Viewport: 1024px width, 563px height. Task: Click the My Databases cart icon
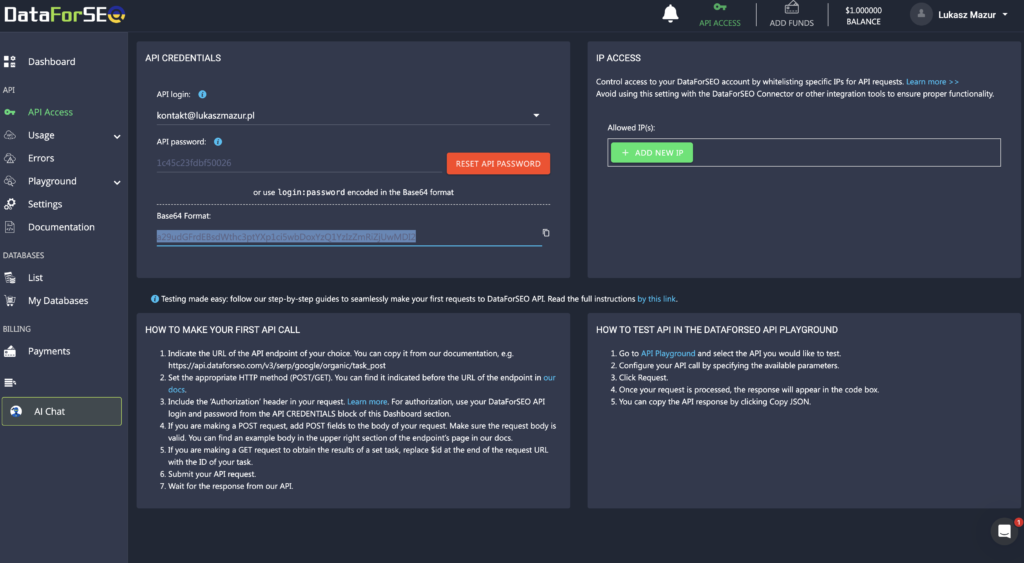[10, 300]
